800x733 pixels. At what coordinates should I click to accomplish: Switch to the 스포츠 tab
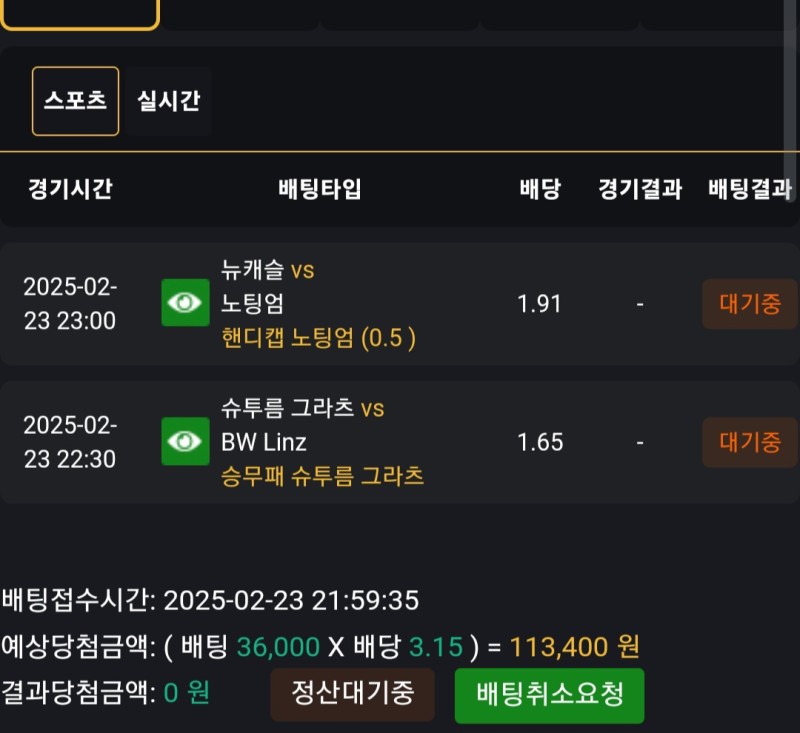tap(75, 101)
